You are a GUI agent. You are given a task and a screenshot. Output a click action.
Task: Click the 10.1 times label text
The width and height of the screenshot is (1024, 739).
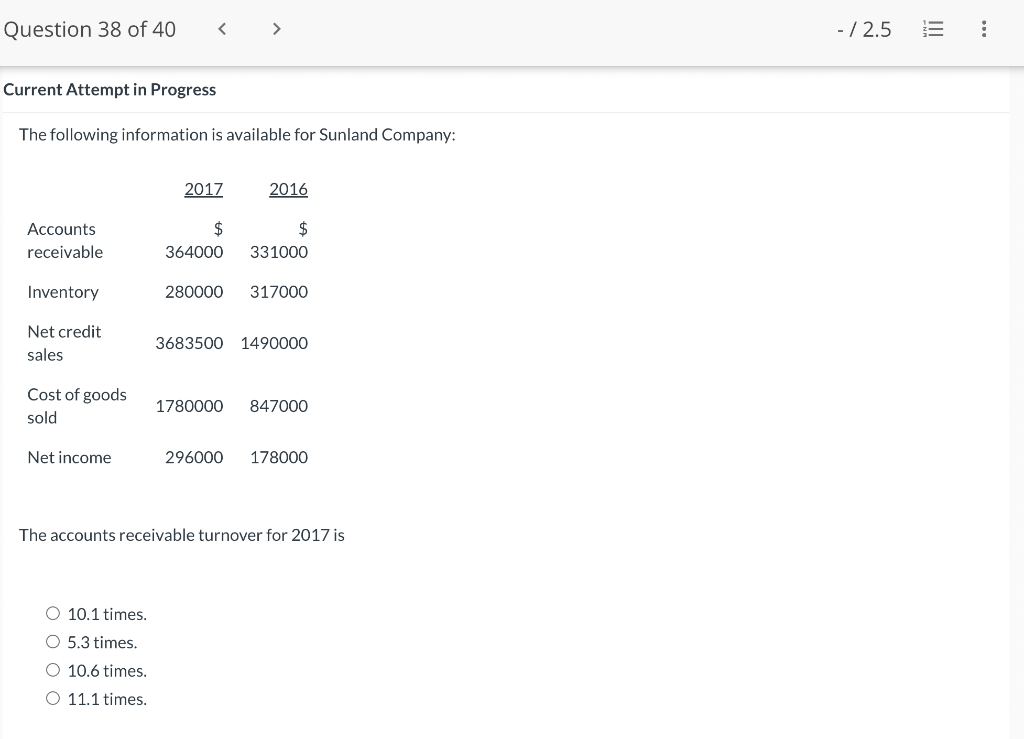click(107, 614)
